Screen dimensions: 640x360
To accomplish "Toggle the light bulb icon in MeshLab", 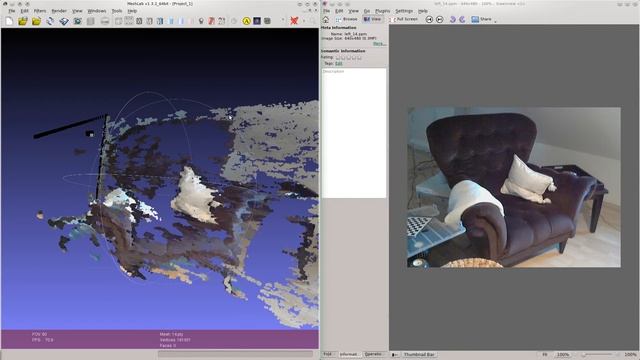I will tap(201, 21).
